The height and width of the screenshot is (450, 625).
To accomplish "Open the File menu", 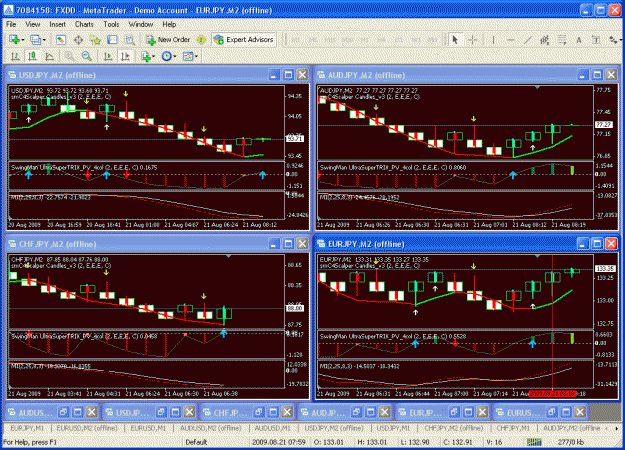I will [11, 24].
